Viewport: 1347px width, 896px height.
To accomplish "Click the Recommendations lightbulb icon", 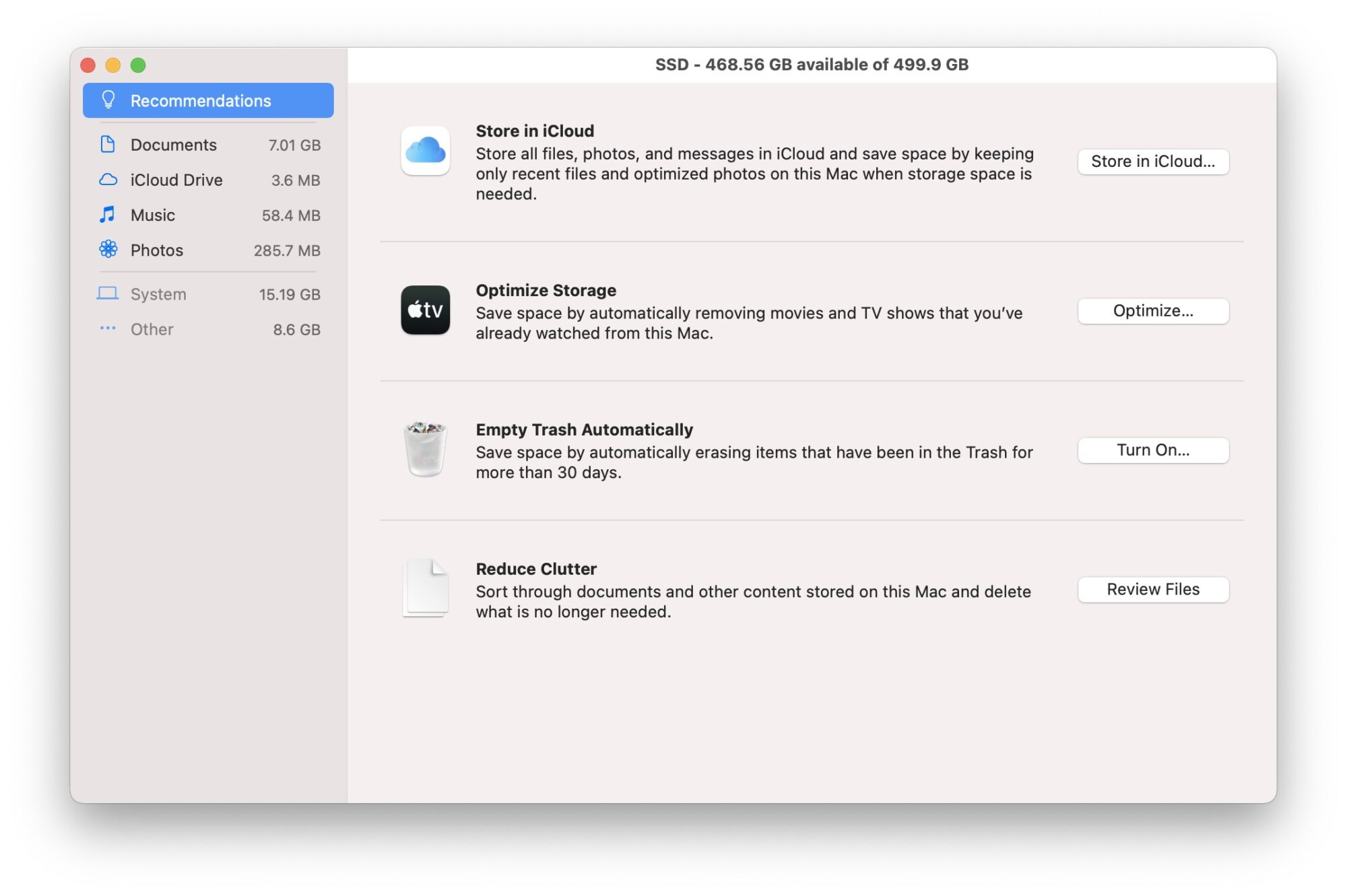I will (x=108, y=100).
